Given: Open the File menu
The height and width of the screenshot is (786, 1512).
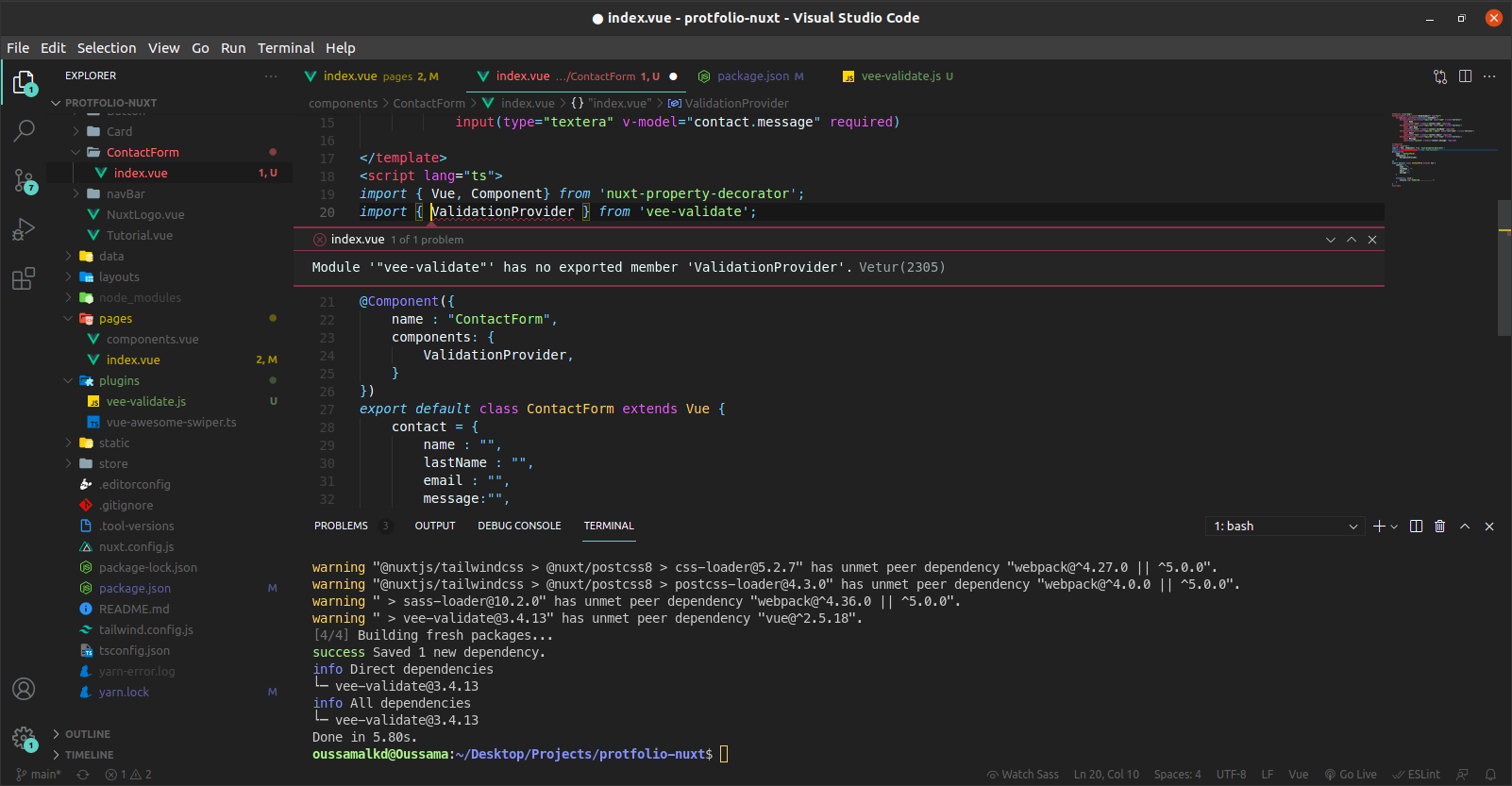Looking at the screenshot, I should (18, 48).
